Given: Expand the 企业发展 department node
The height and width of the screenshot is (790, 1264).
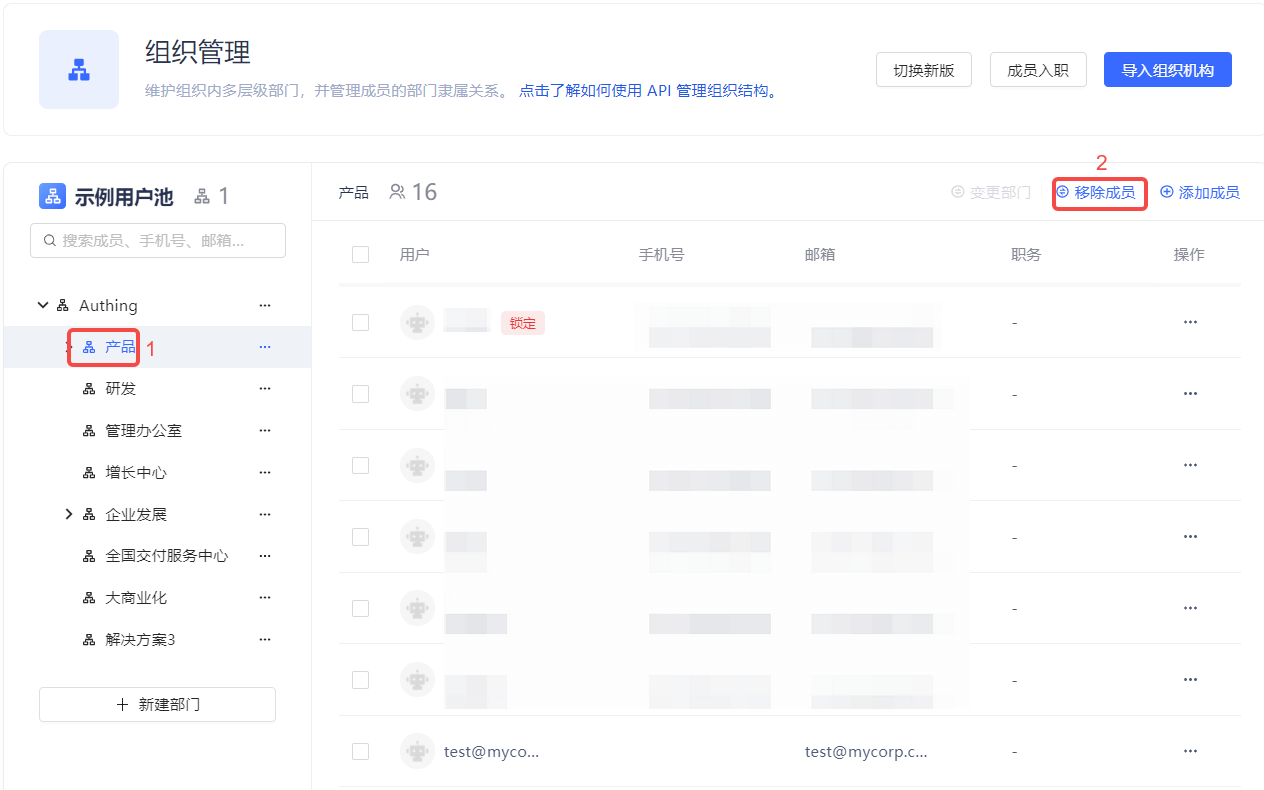Looking at the screenshot, I should click(68, 514).
